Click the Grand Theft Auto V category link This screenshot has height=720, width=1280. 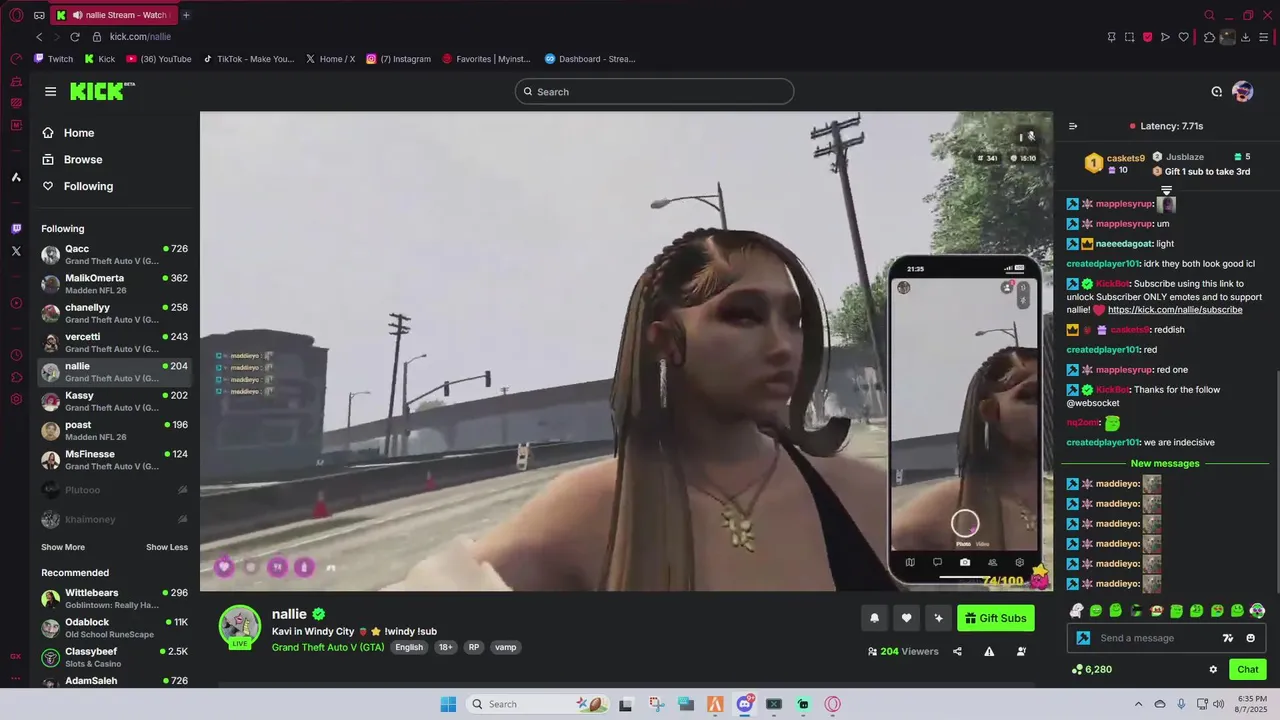click(328, 647)
